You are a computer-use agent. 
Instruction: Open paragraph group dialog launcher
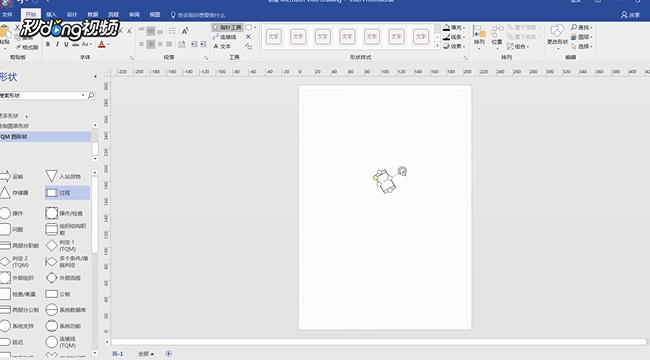206,58
